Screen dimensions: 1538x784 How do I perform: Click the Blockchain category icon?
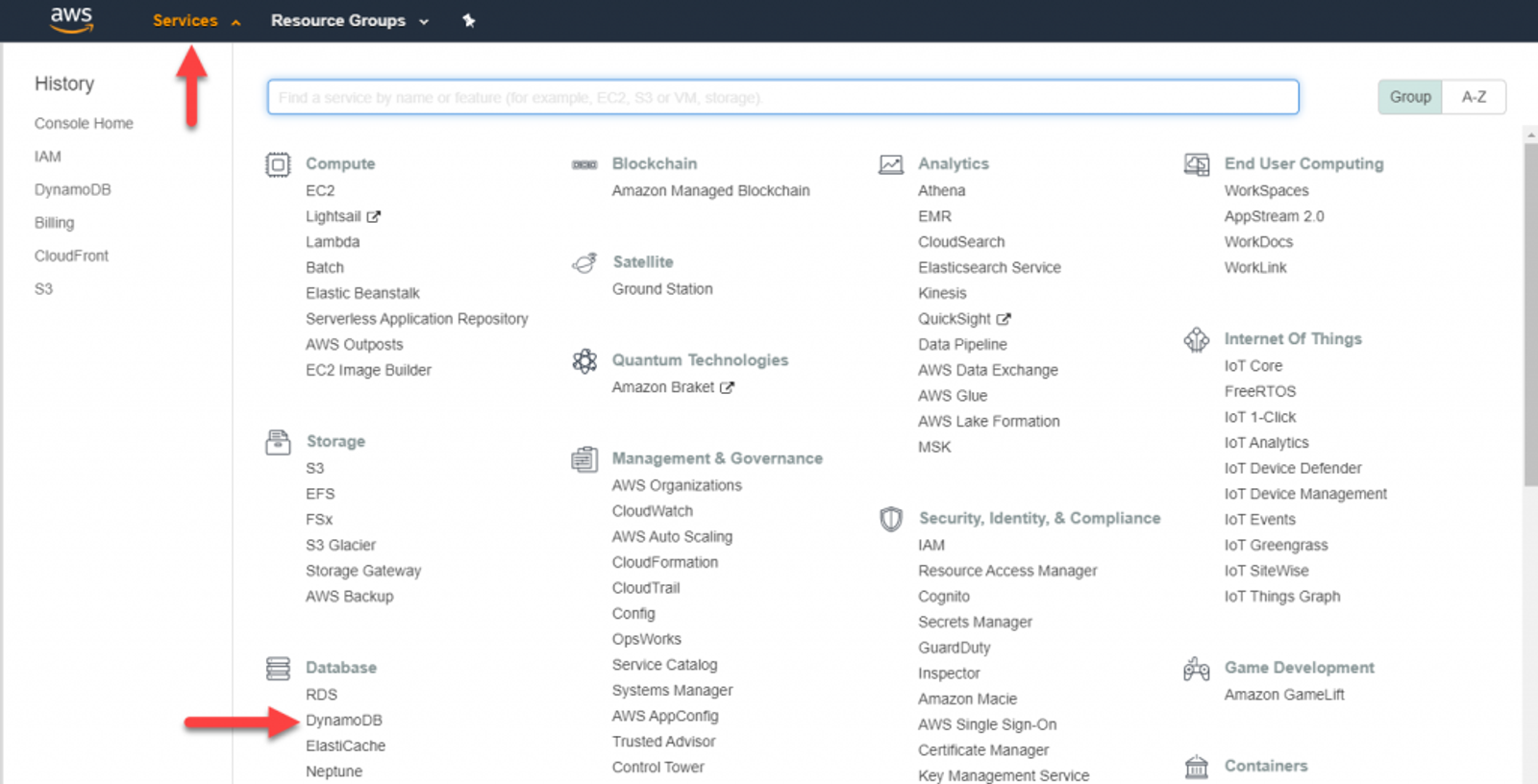click(x=584, y=165)
